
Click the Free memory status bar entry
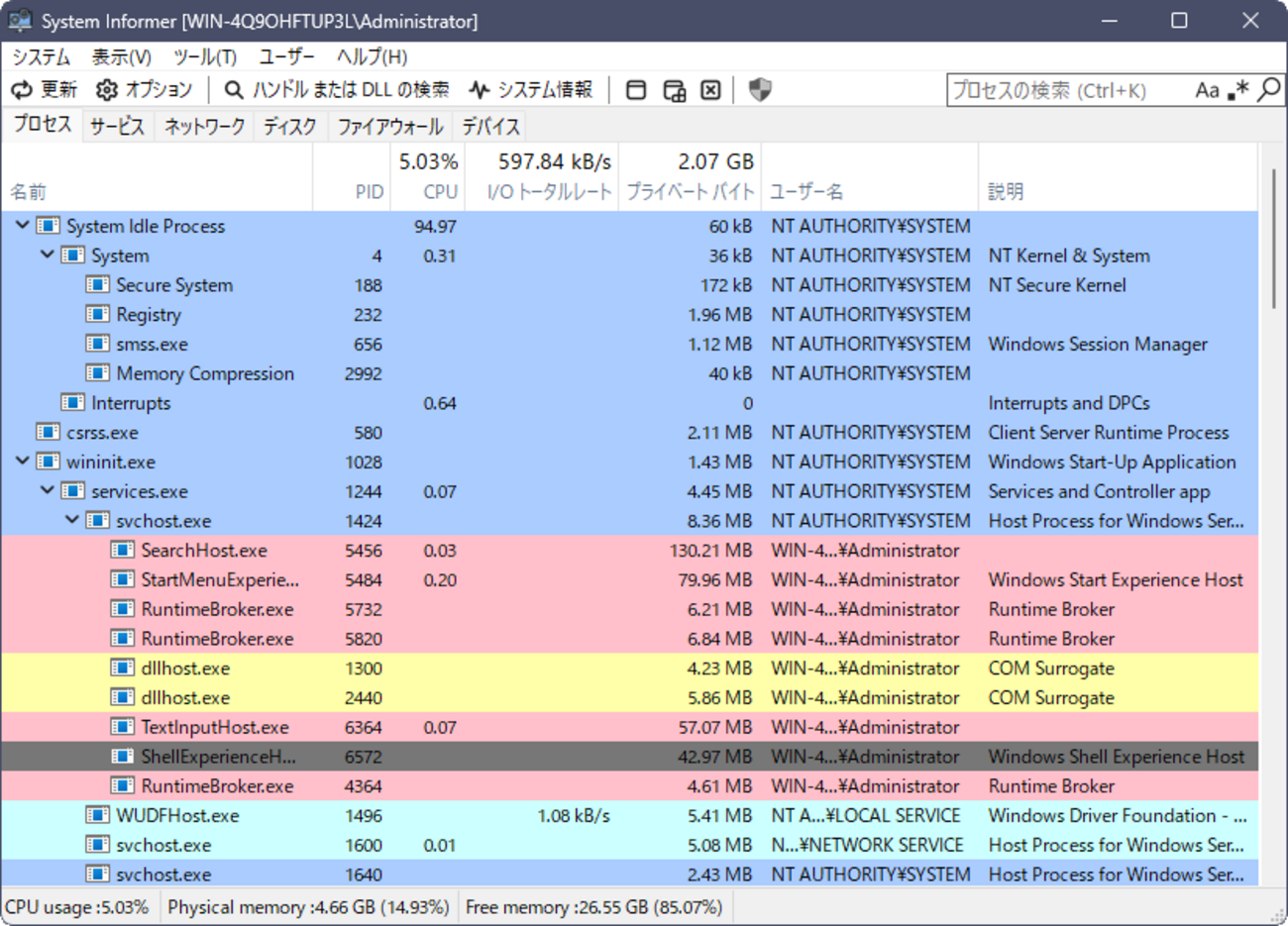click(x=593, y=907)
